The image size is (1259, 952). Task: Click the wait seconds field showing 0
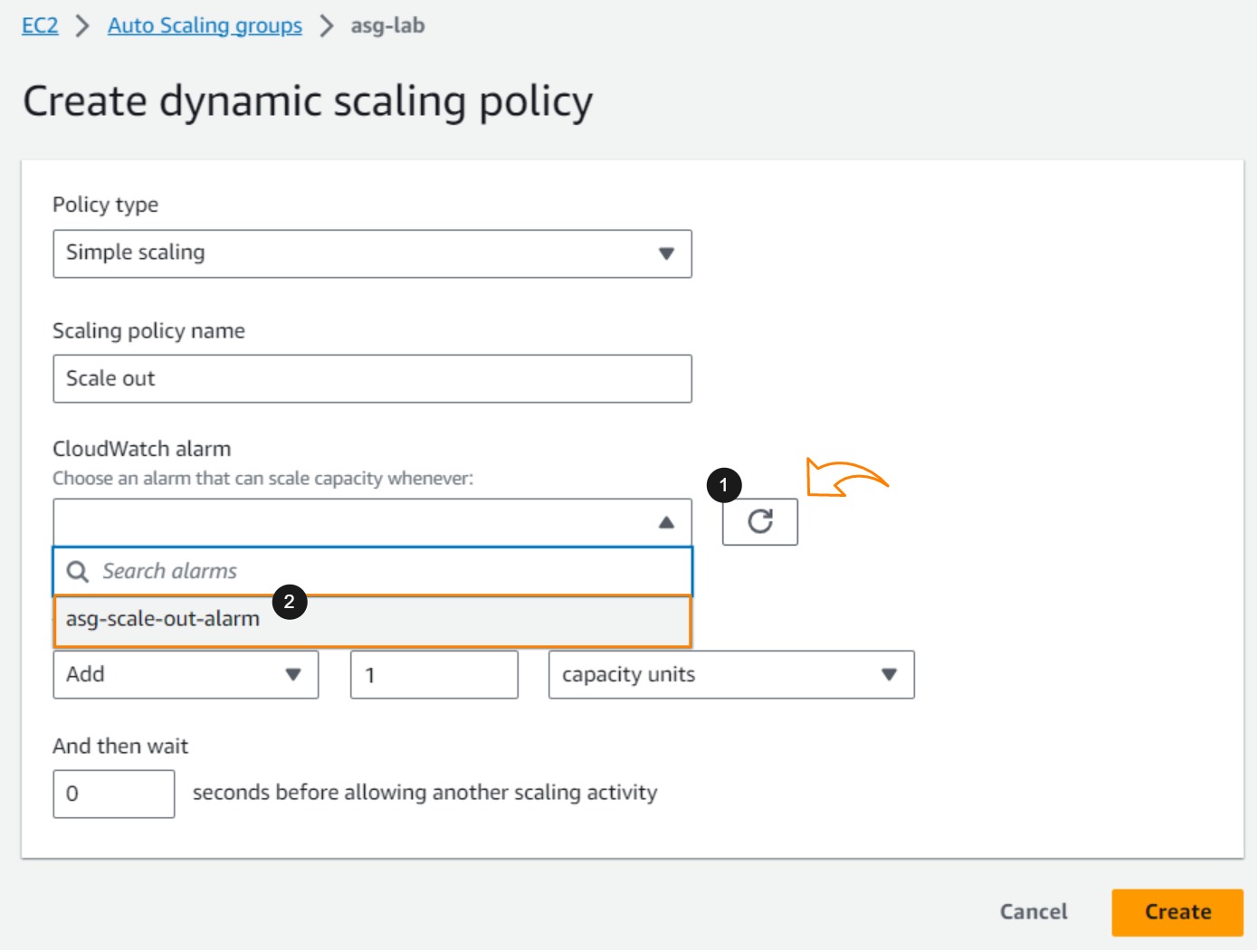coord(113,795)
